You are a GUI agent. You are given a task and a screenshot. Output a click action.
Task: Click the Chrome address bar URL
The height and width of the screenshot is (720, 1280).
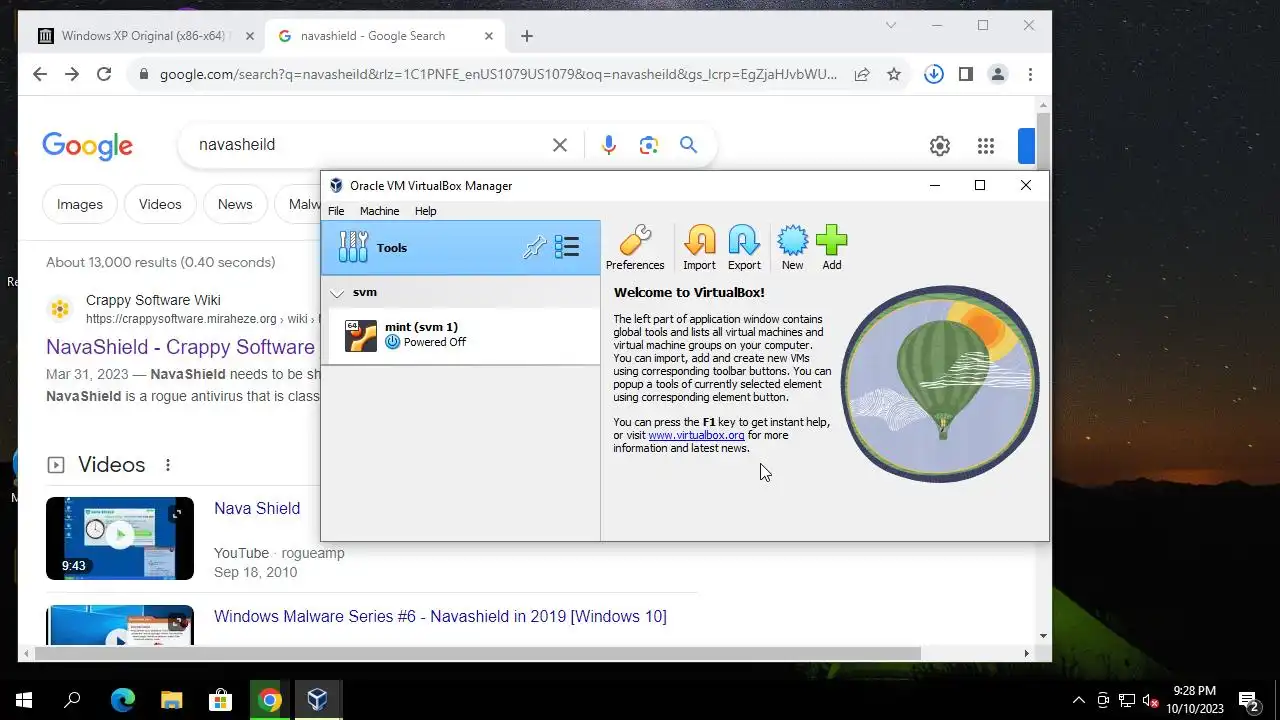[x=498, y=74]
